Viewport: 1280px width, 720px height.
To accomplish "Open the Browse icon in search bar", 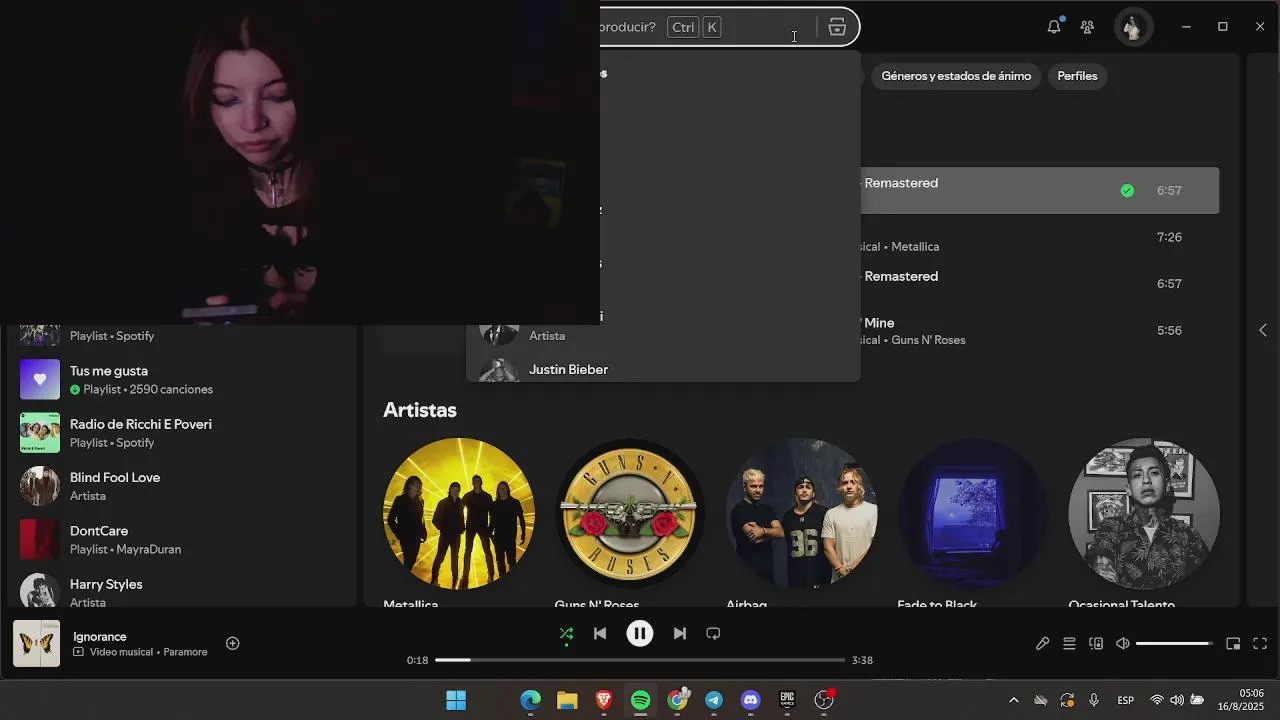I will click(x=837, y=27).
